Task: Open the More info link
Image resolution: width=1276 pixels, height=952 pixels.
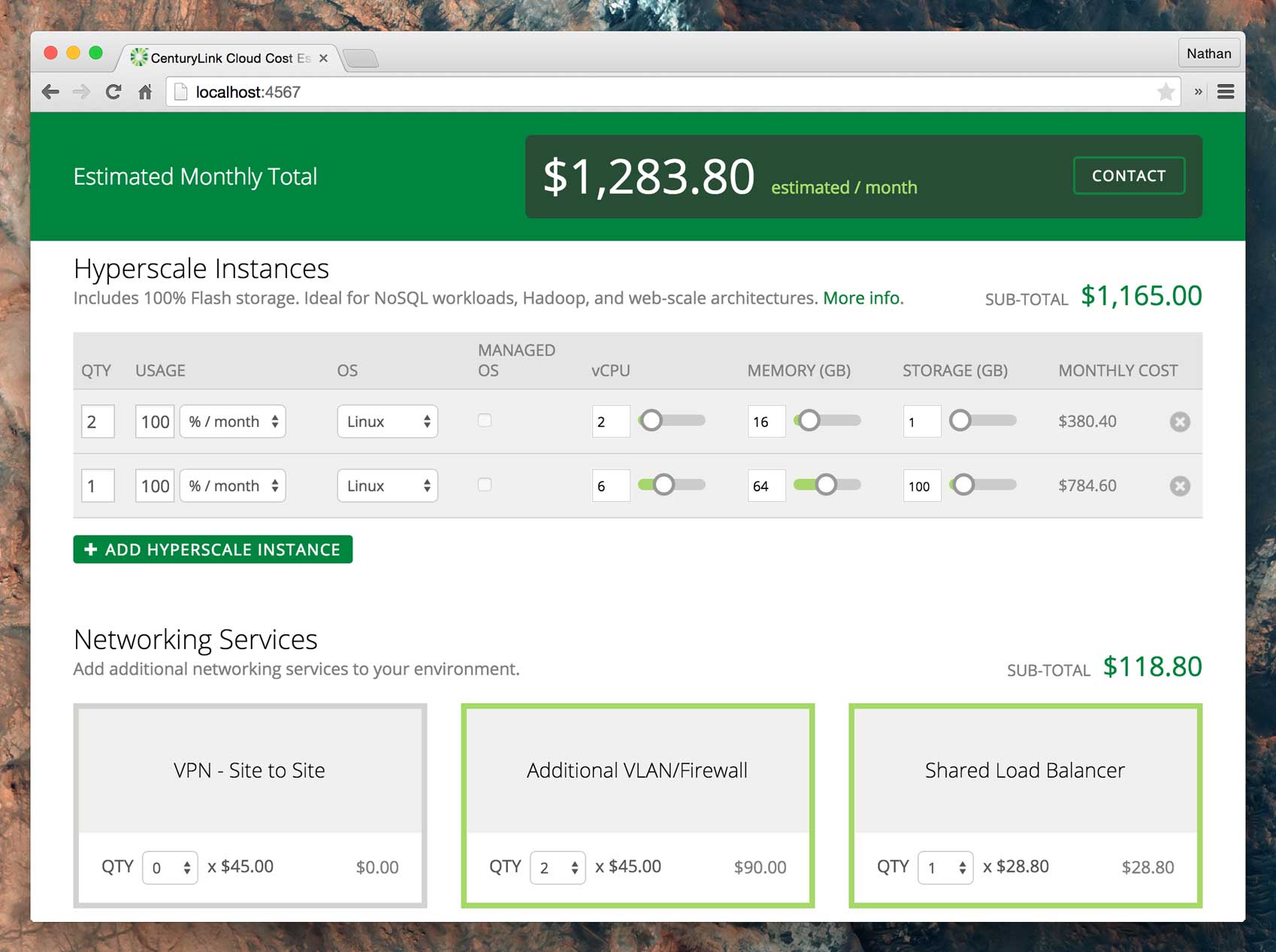Action: coord(863,298)
